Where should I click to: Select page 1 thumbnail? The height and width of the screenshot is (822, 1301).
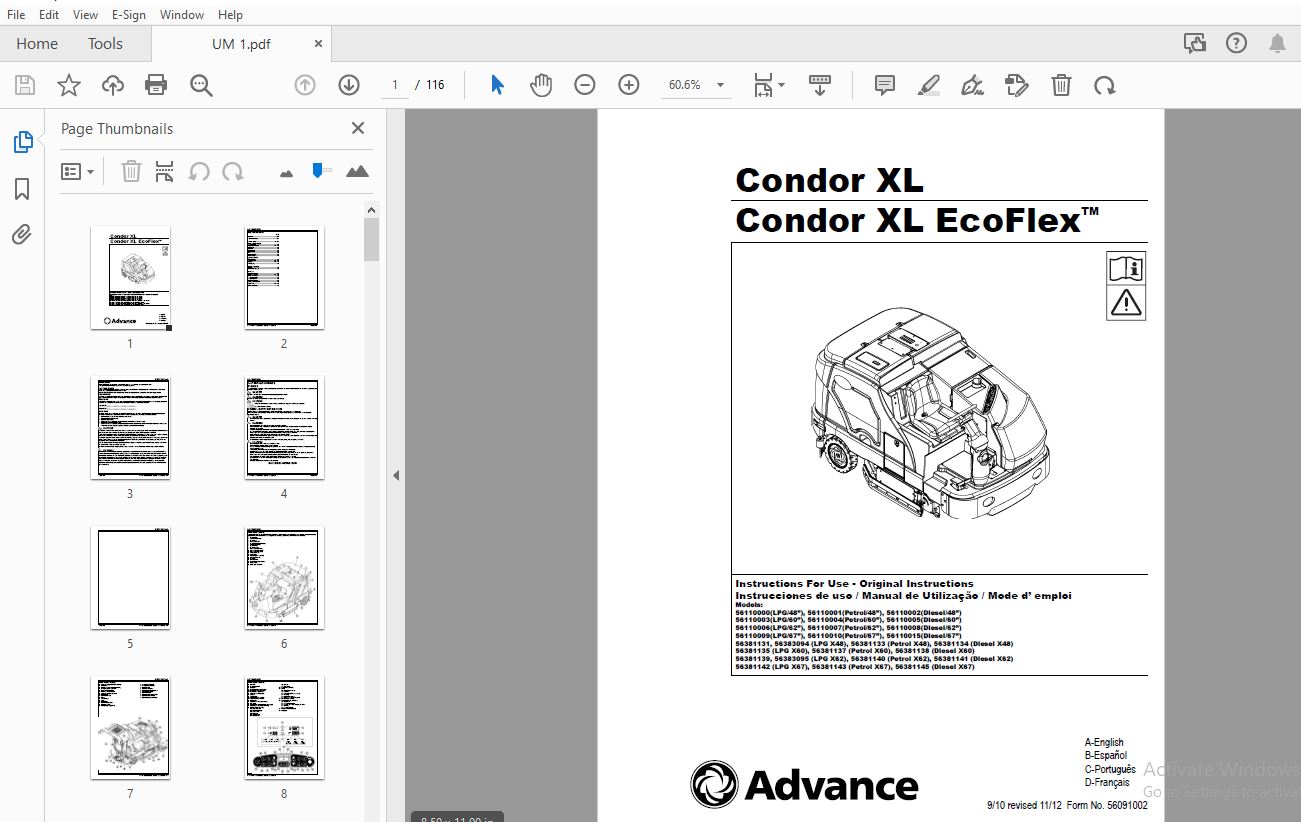pyautogui.click(x=130, y=278)
